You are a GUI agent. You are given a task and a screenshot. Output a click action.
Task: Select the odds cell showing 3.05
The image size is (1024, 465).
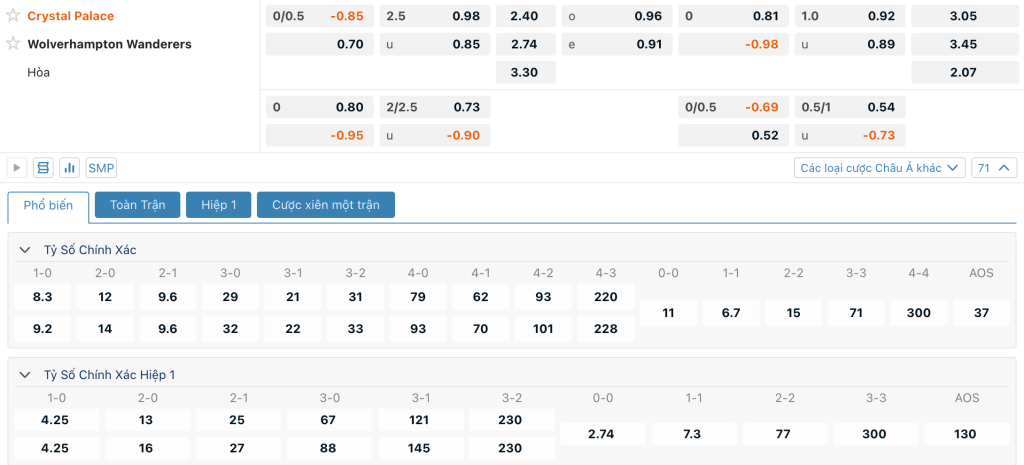pos(964,16)
